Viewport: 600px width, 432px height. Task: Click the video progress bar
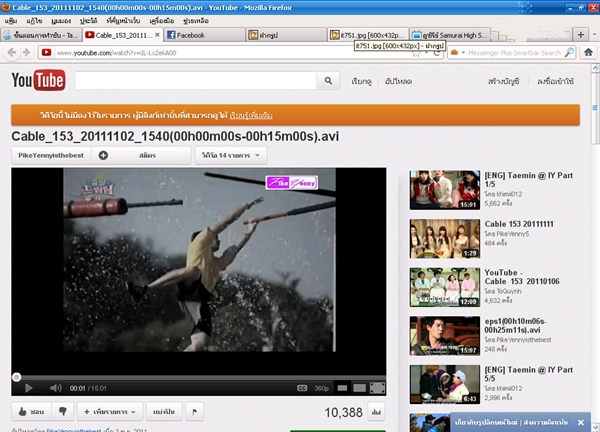click(199, 377)
